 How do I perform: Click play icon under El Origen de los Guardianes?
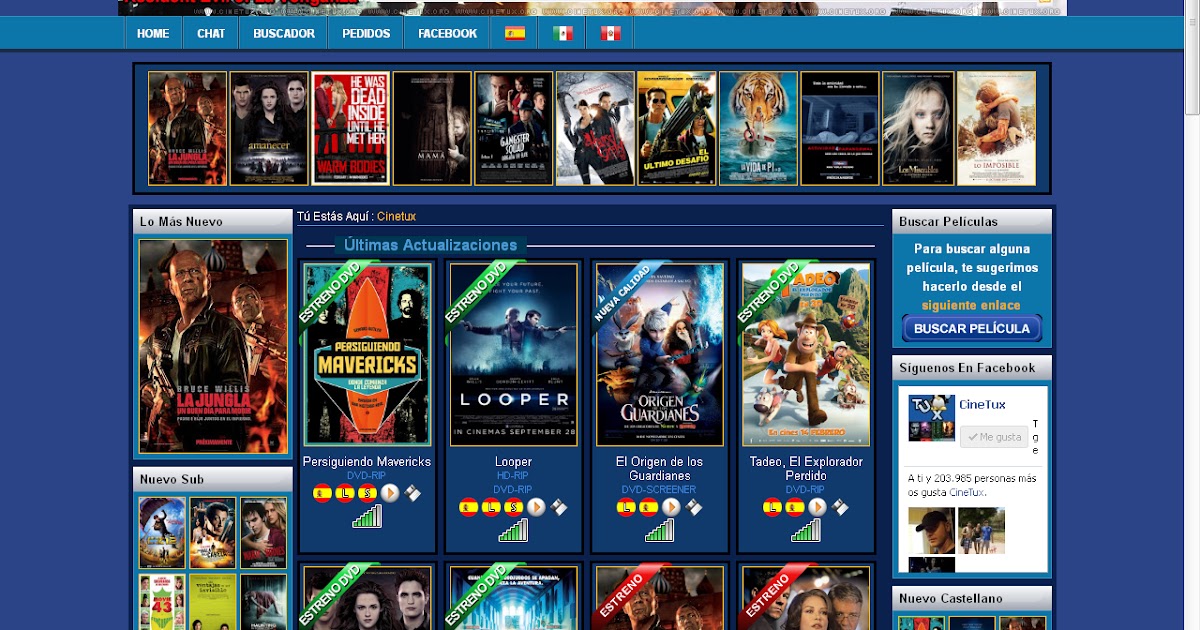[x=671, y=507]
